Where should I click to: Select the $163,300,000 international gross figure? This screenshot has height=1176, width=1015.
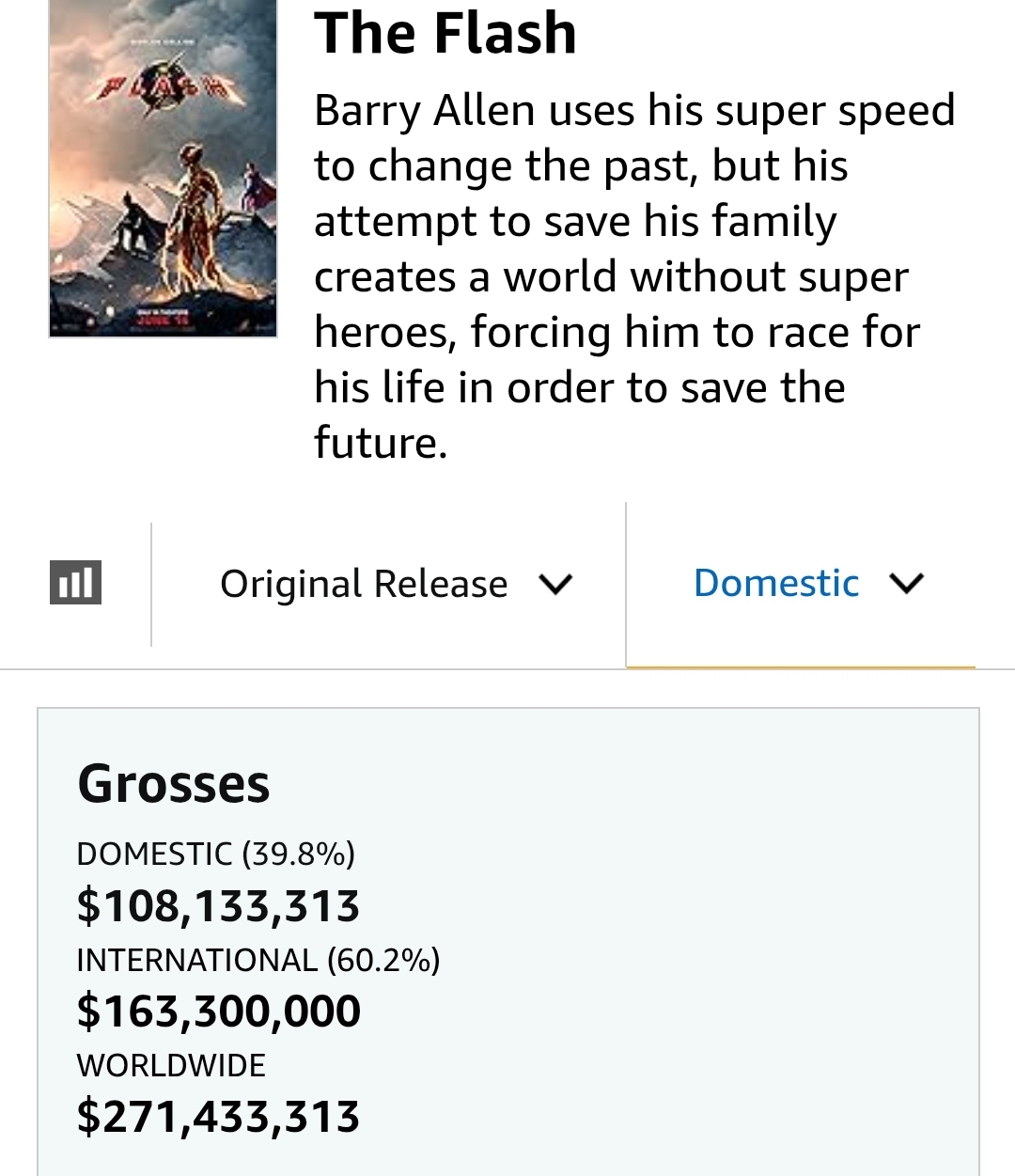point(218,1011)
